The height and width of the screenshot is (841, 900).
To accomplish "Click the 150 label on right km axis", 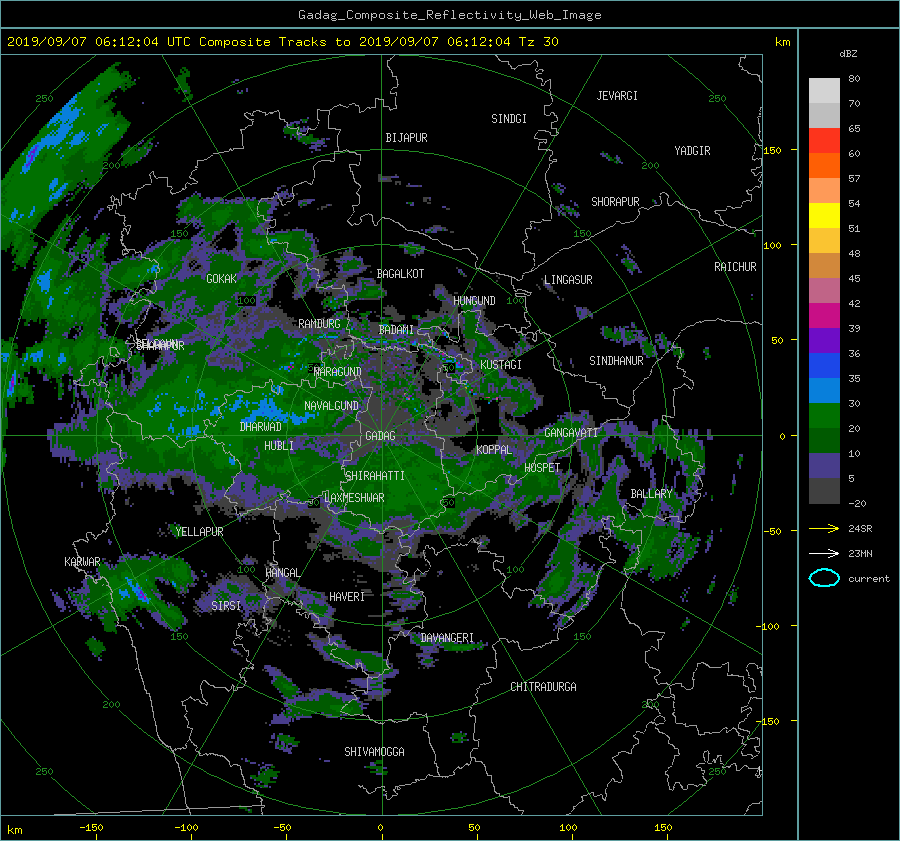I will [773, 150].
